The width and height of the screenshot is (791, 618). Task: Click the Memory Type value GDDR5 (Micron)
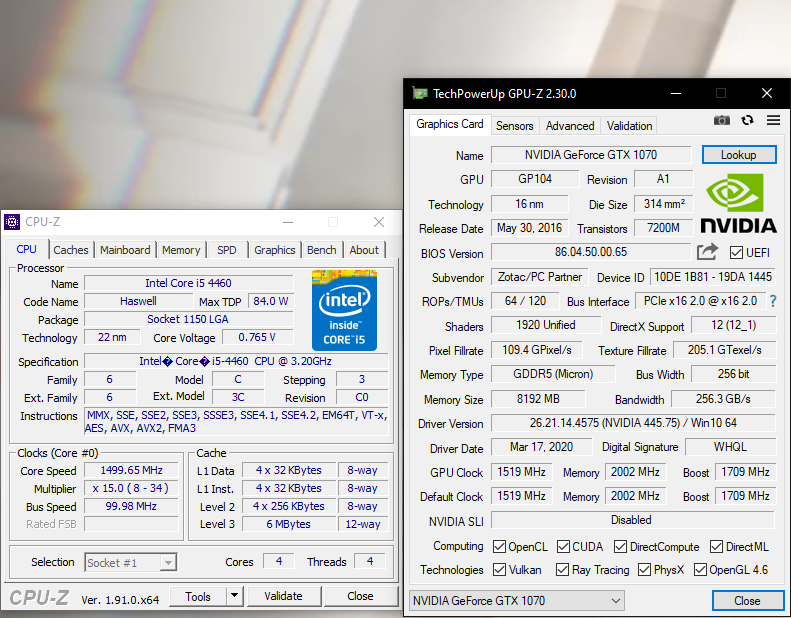click(x=553, y=374)
